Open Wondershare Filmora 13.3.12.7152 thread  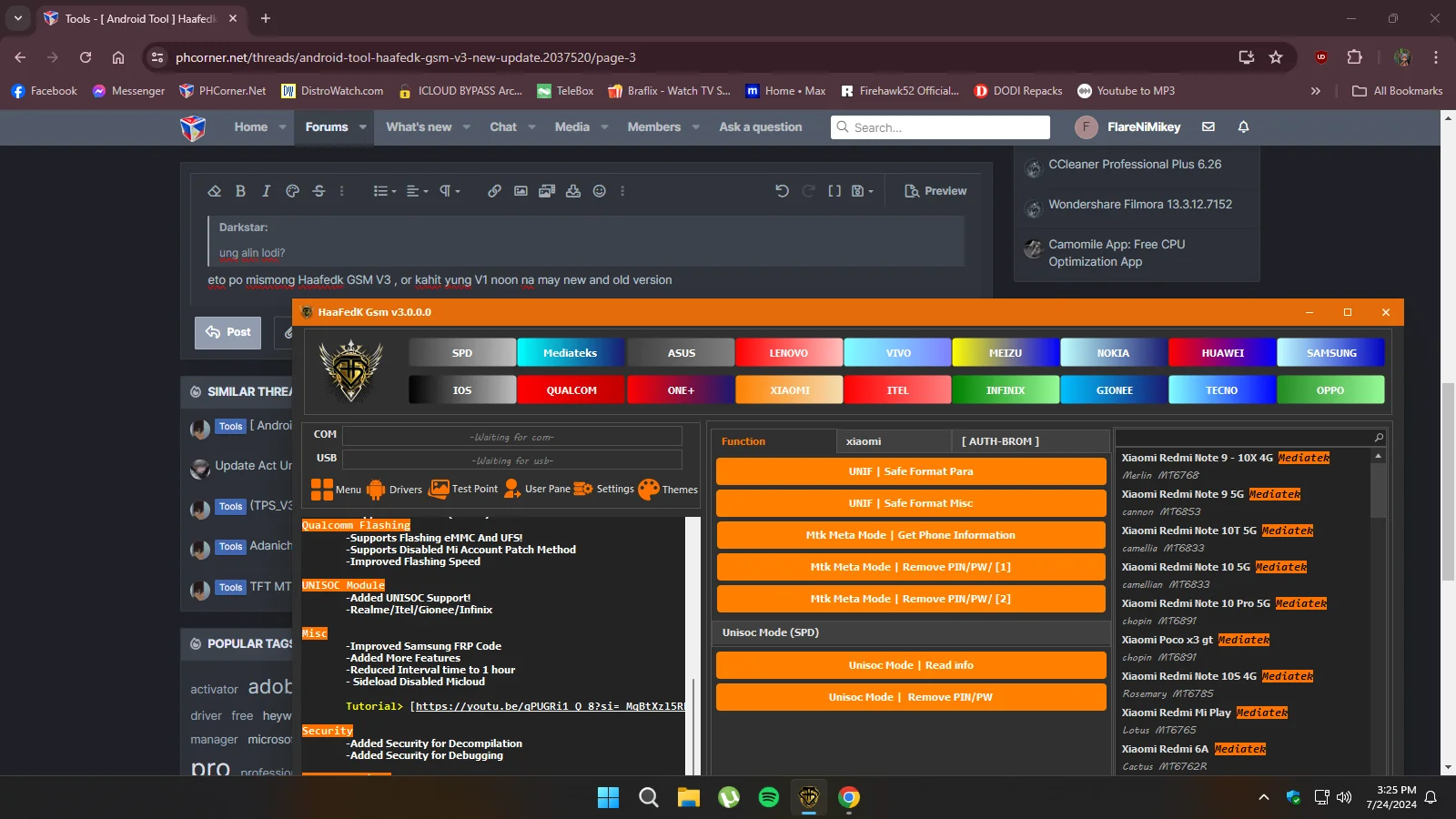(x=1140, y=205)
